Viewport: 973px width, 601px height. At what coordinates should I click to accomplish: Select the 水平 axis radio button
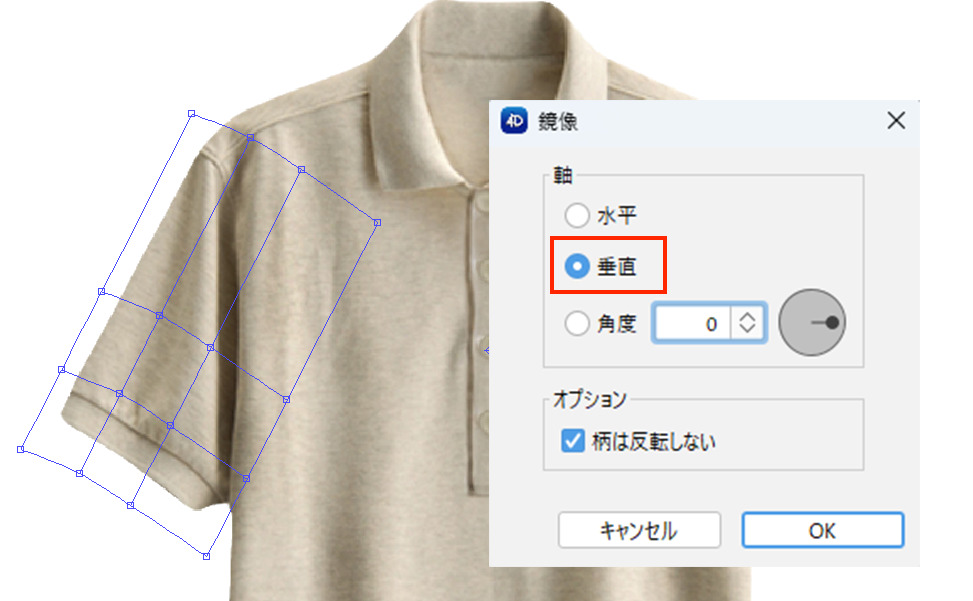point(576,215)
